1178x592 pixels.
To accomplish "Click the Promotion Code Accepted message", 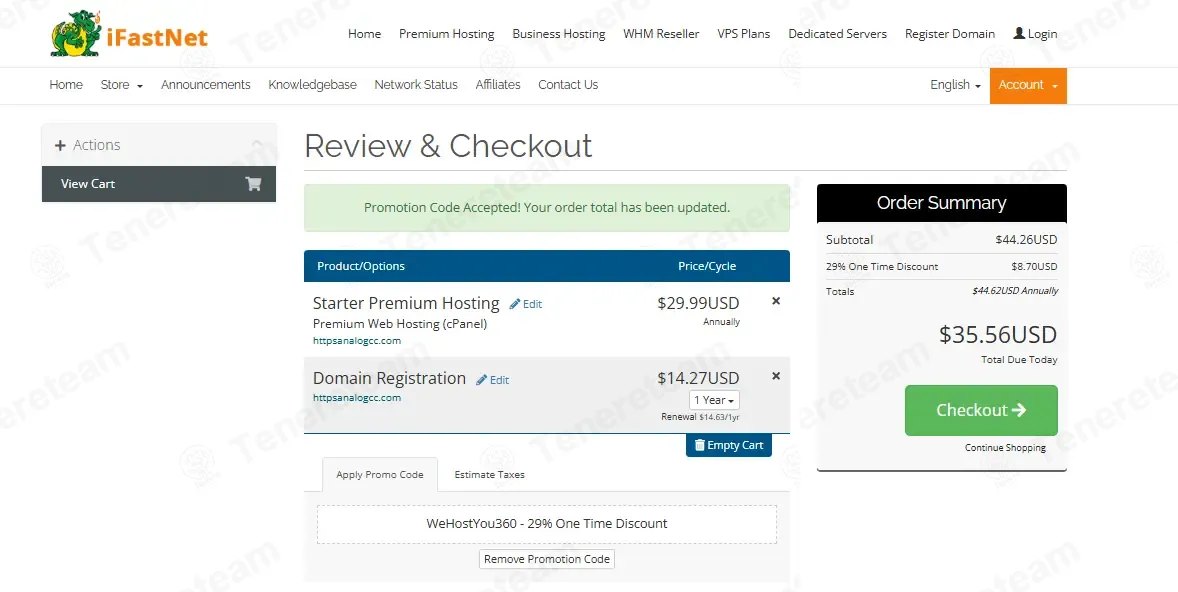I will pyautogui.click(x=547, y=207).
